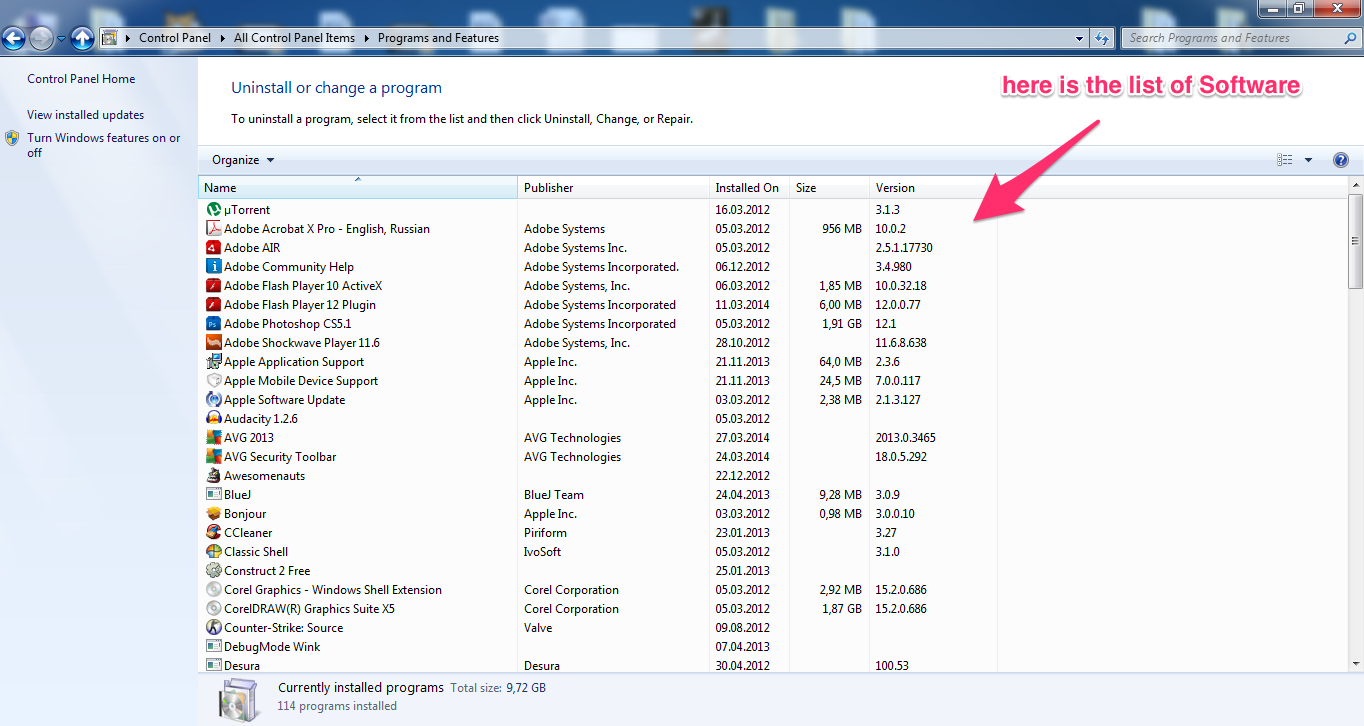The height and width of the screenshot is (726, 1364).
Task: Open the address bar history dropdown
Action: tap(1080, 38)
